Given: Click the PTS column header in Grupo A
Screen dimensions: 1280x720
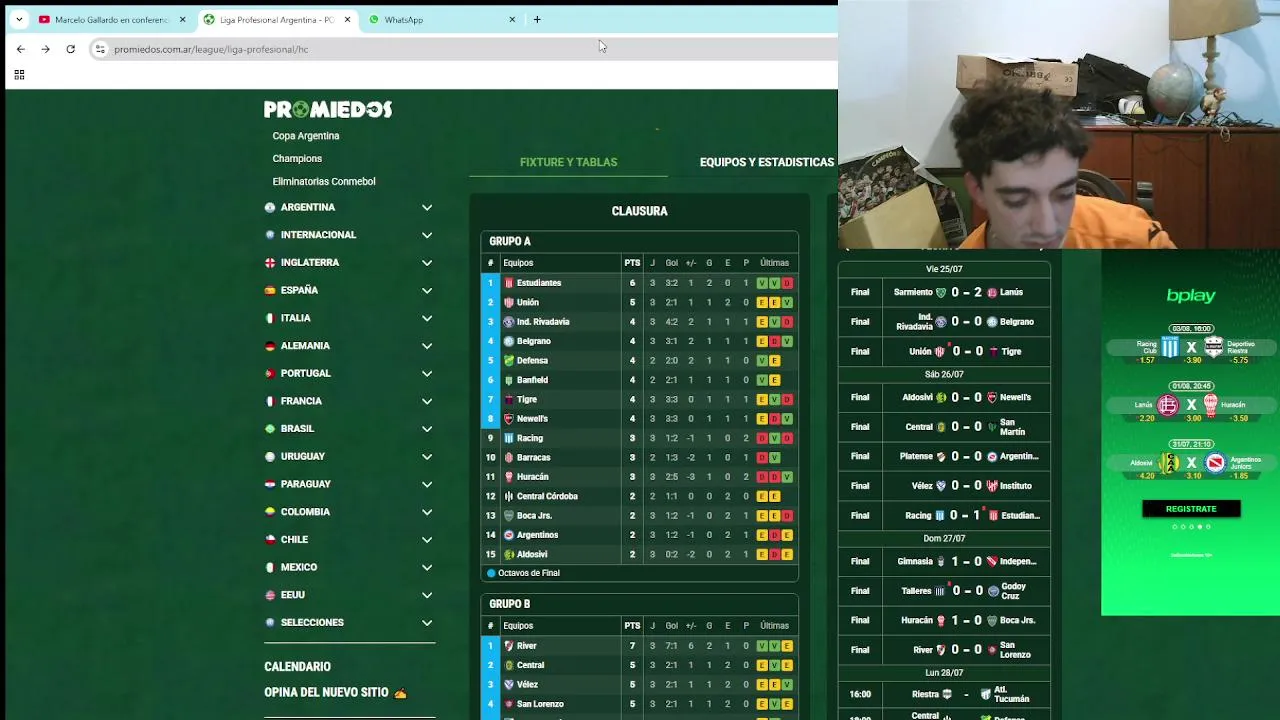Looking at the screenshot, I should pos(632,263).
